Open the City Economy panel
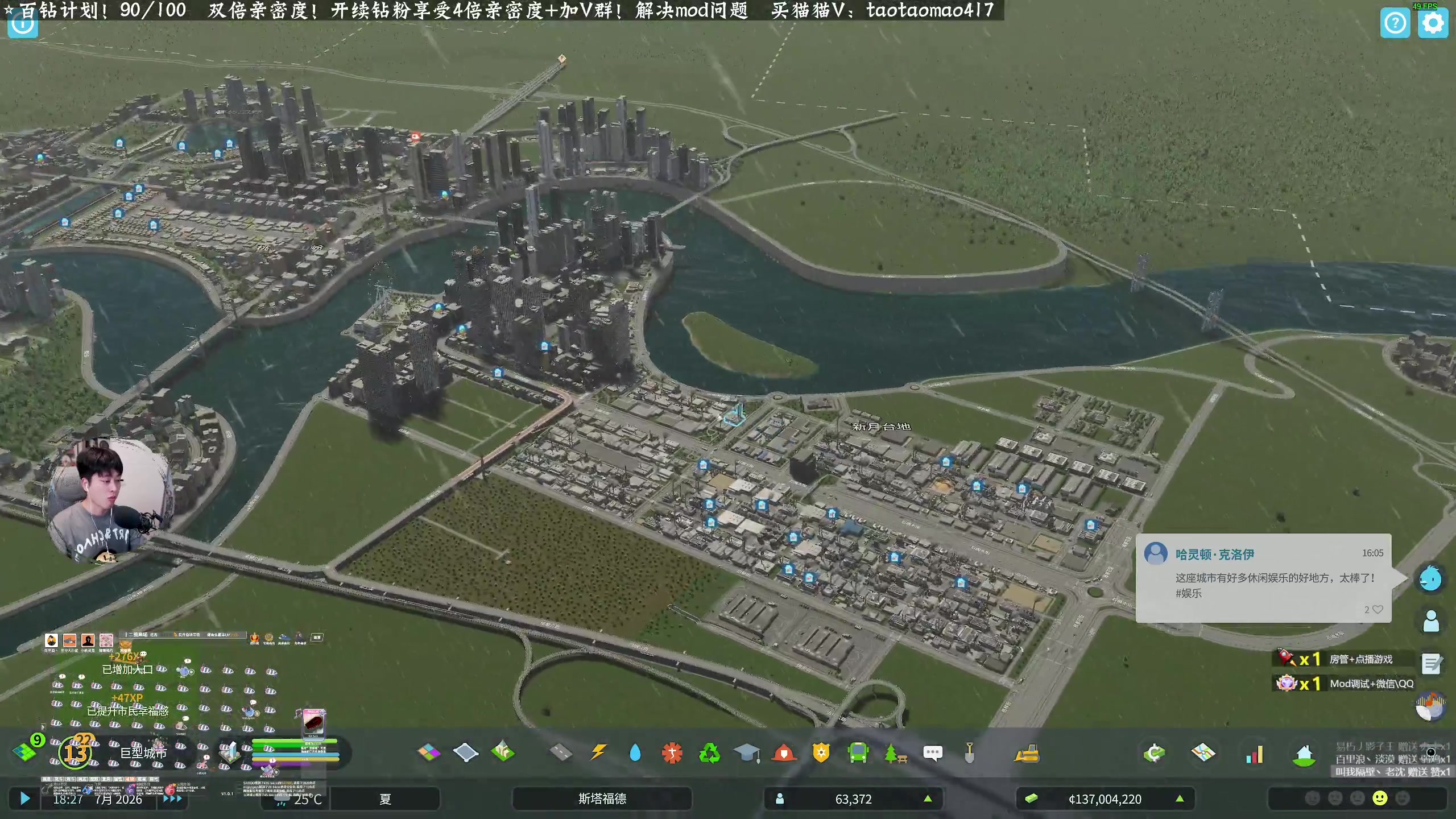The width and height of the screenshot is (1456, 819). click(1155, 753)
